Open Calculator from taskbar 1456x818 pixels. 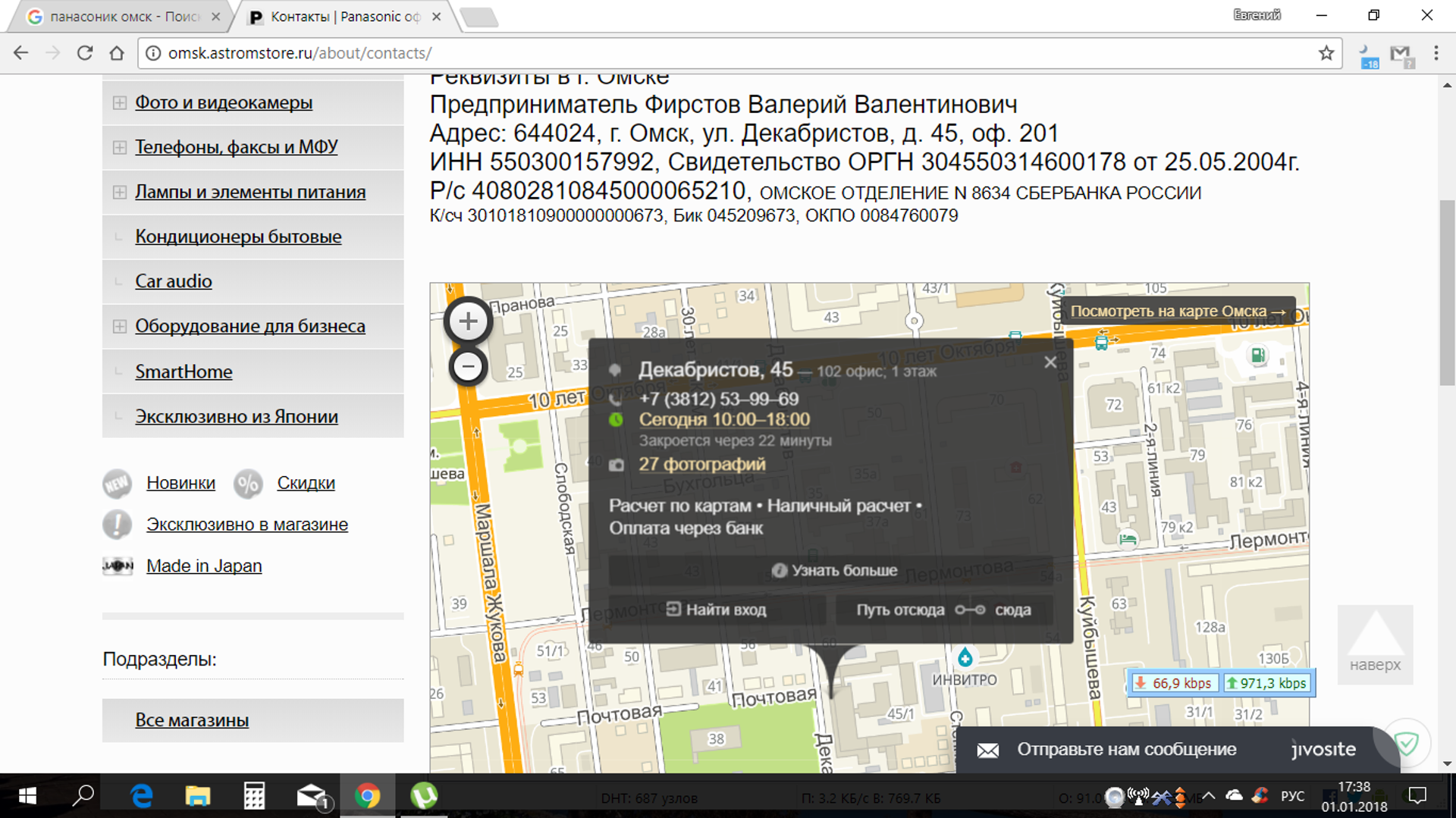(x=254, y=796)
